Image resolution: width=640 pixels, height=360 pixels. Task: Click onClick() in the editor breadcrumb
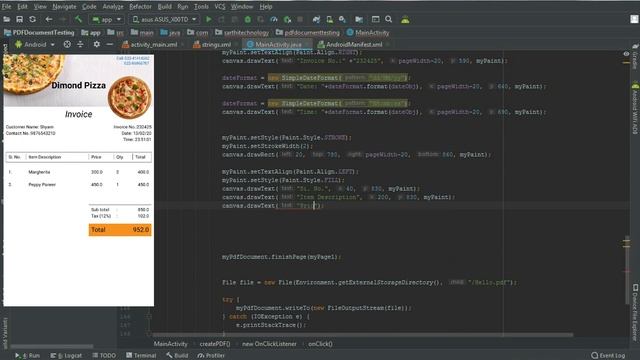pos(320,344)
